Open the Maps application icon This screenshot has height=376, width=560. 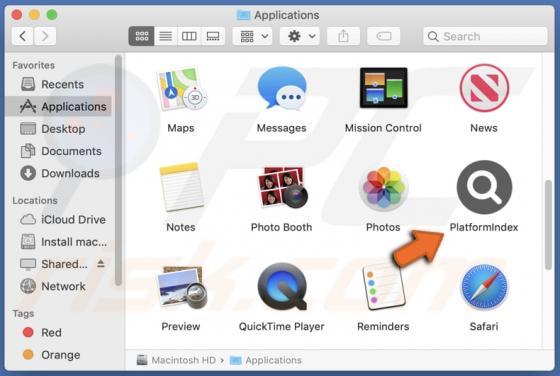[181, 89]
